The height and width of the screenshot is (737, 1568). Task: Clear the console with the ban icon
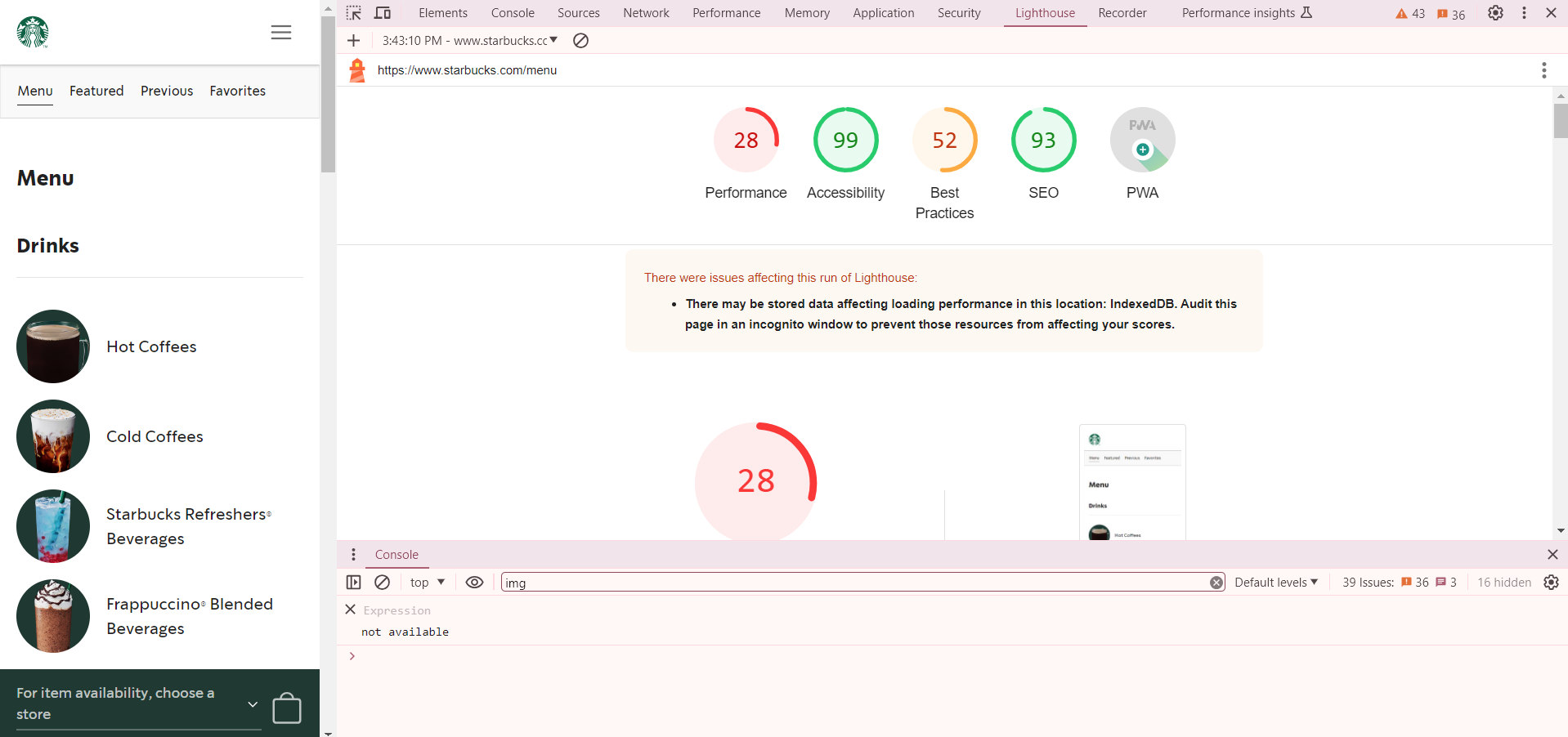pos(382,583)
